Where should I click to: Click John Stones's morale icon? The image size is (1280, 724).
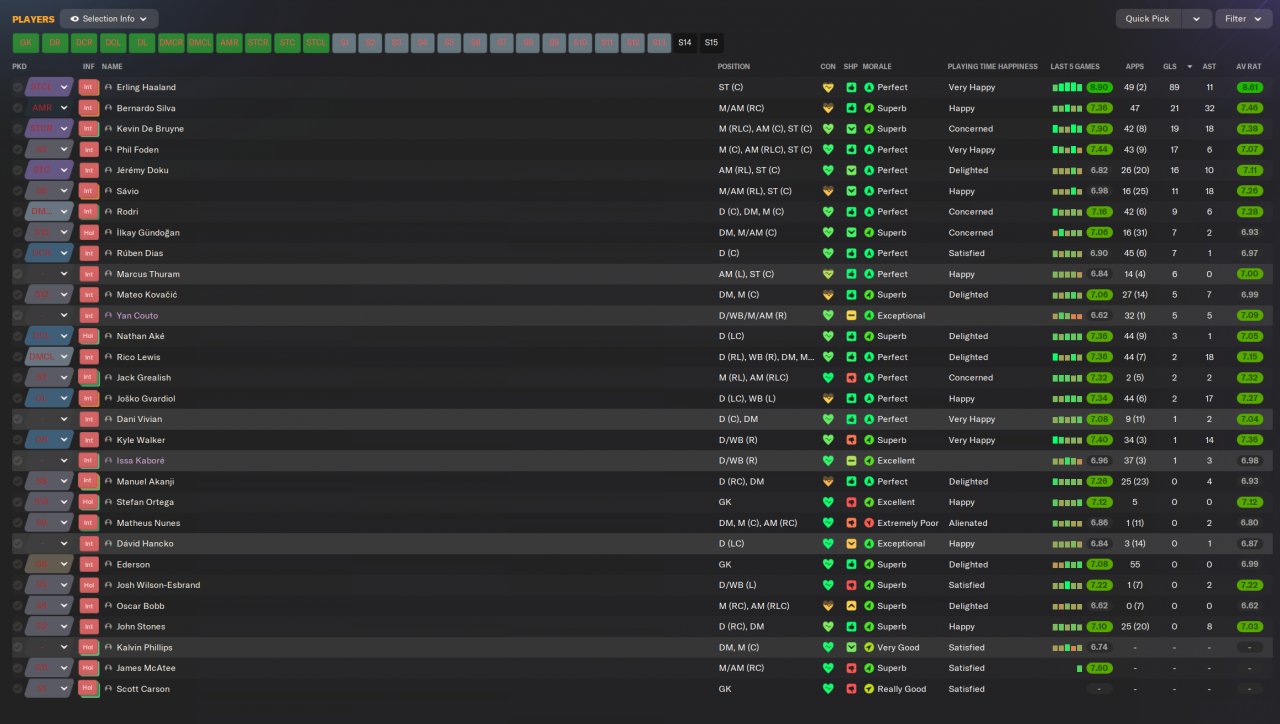click(x=869, y=627)
